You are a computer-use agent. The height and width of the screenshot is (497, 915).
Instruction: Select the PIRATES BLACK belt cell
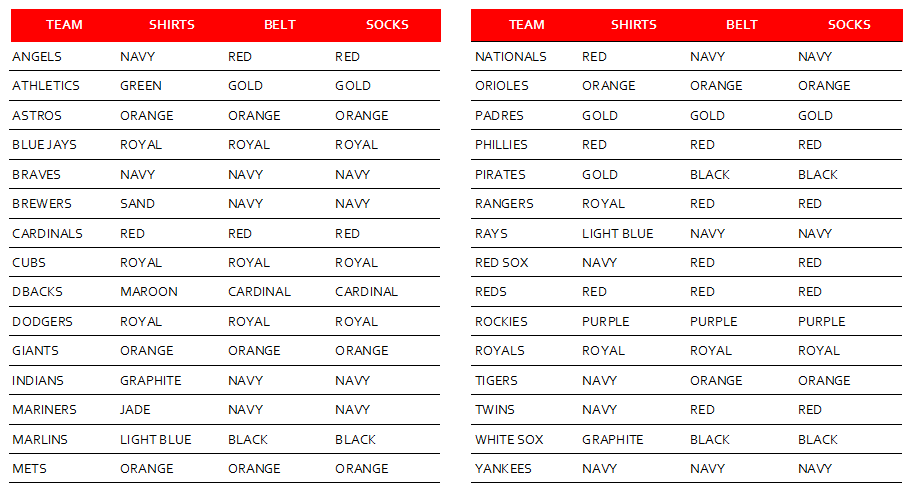(x=710, y=175)
